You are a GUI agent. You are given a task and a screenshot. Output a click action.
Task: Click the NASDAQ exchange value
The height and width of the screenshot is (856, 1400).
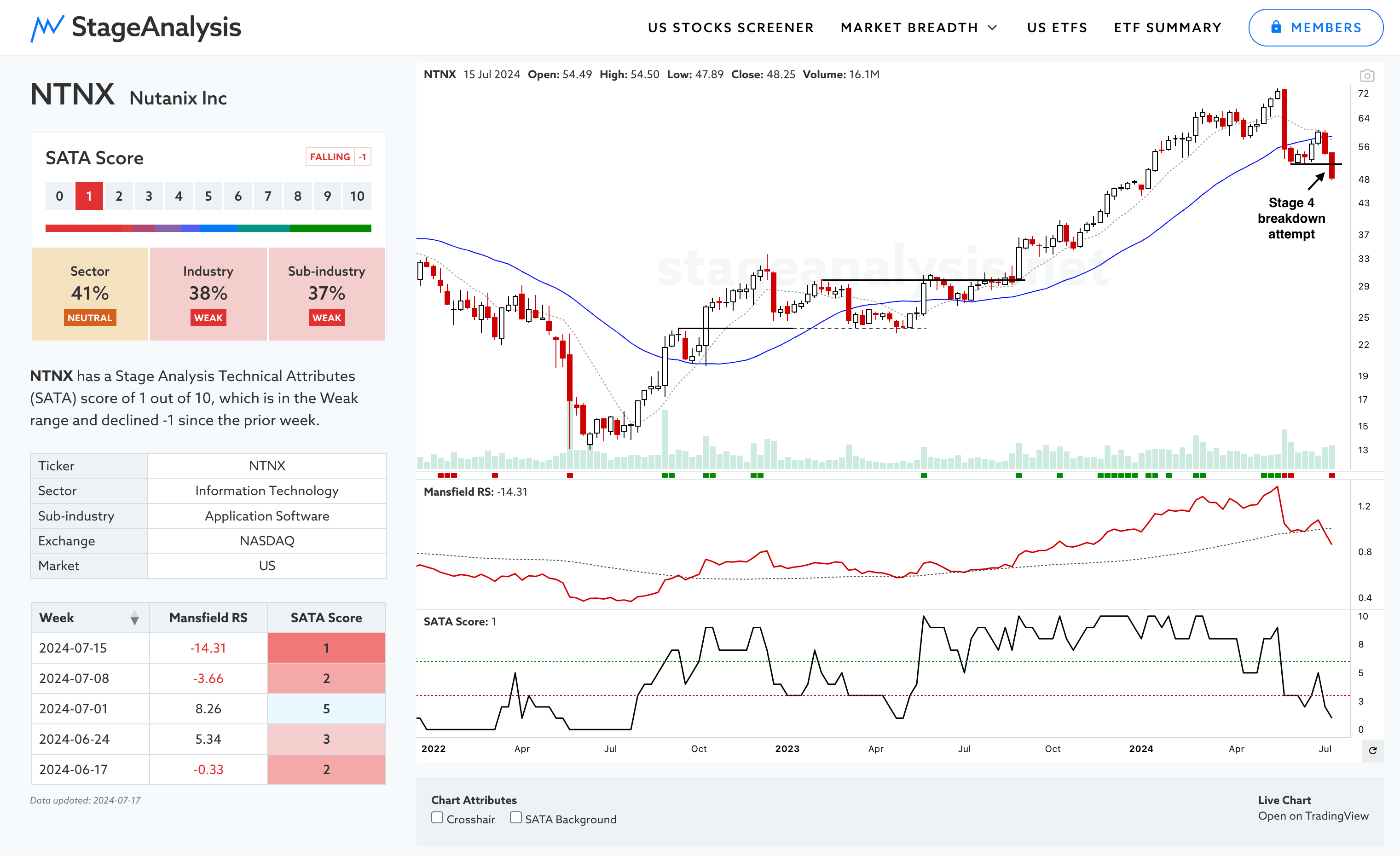tap(267, 541)
